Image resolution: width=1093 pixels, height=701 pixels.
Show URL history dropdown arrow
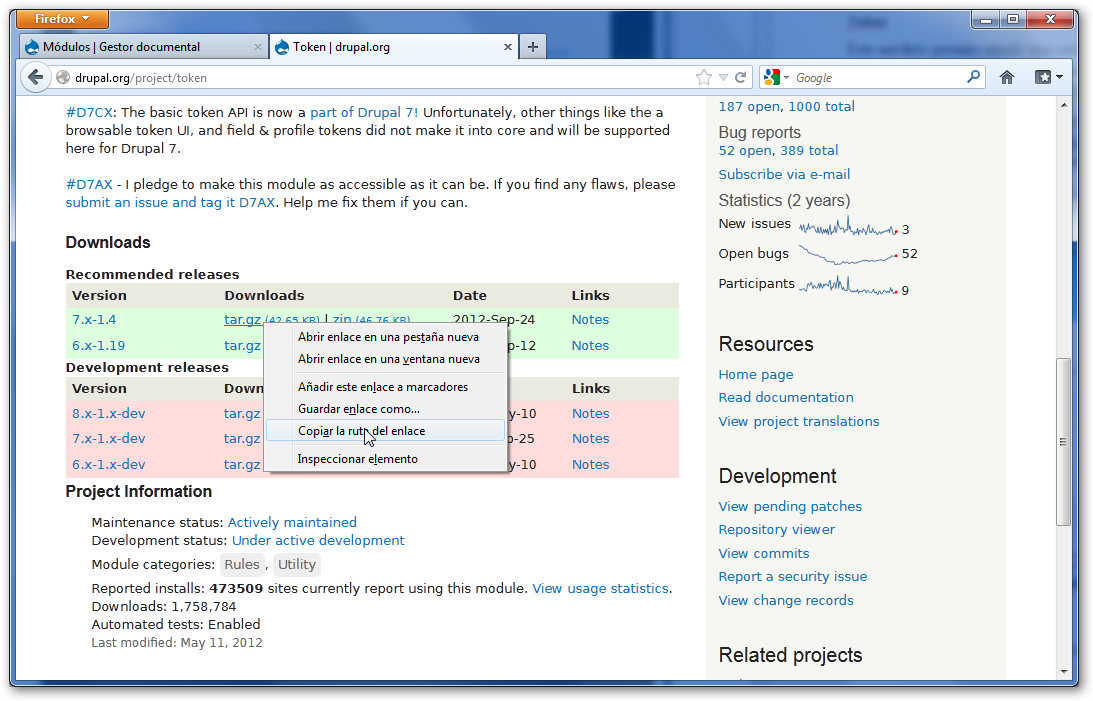pos(723,77)
